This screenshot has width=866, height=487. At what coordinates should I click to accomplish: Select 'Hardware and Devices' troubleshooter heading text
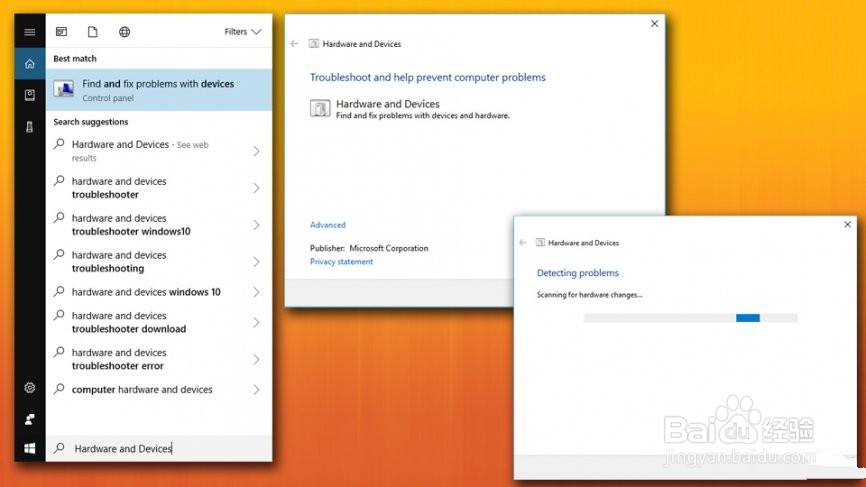coord(388,104)
